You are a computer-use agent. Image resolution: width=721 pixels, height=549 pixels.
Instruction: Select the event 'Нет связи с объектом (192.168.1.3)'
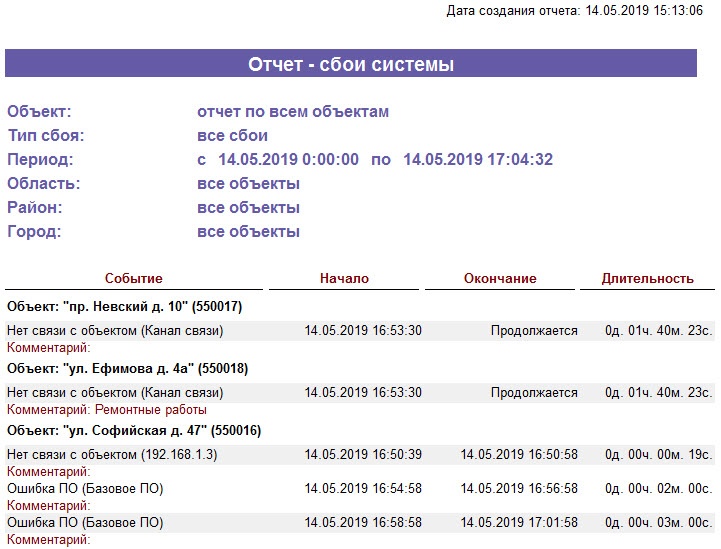coord(112,454)
